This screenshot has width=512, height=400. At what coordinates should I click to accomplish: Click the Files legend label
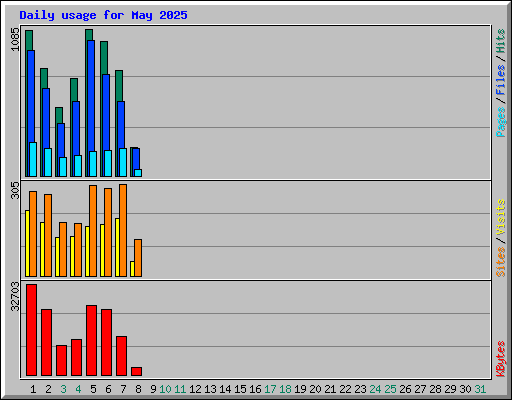(500, 79)
